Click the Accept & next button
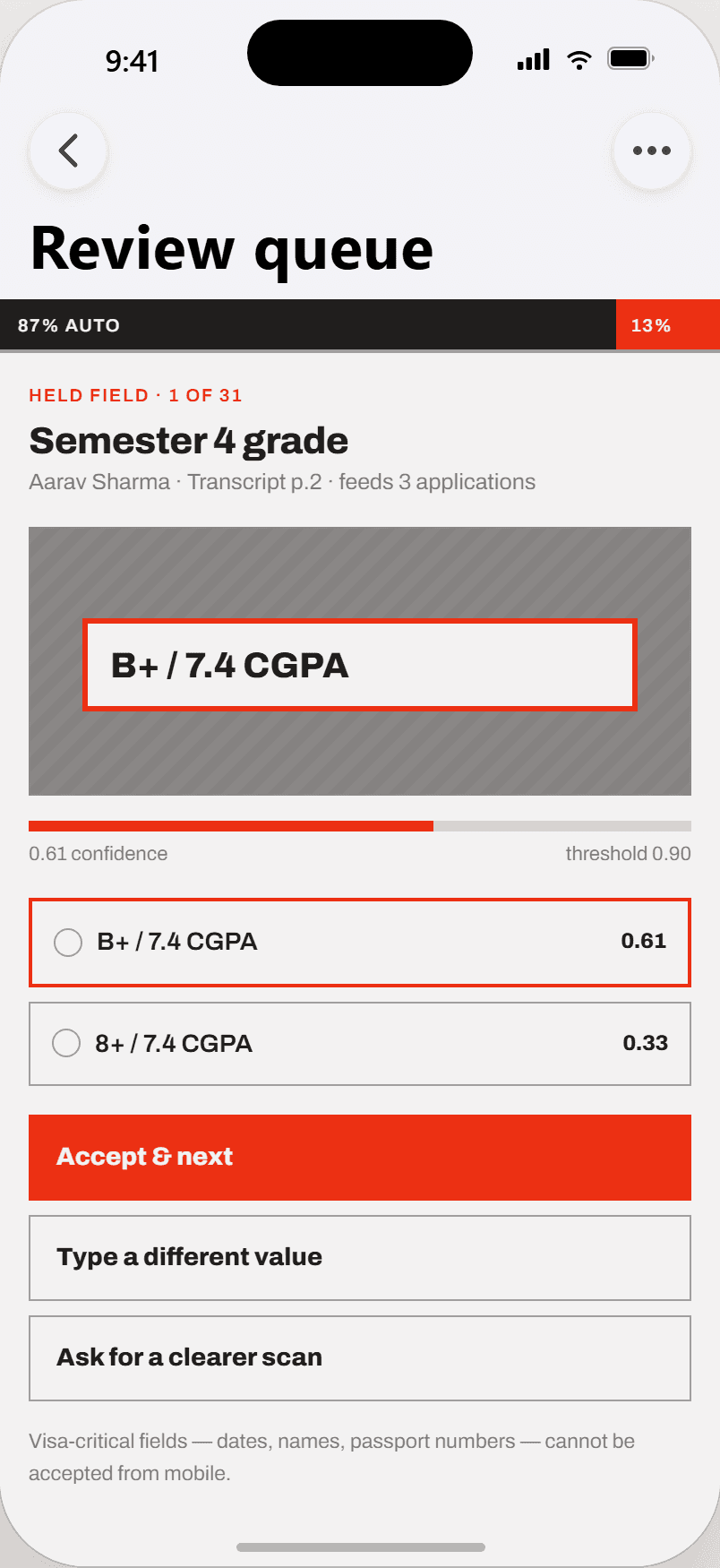The height and width of the screenshot is (1568, 720). 360,1158
